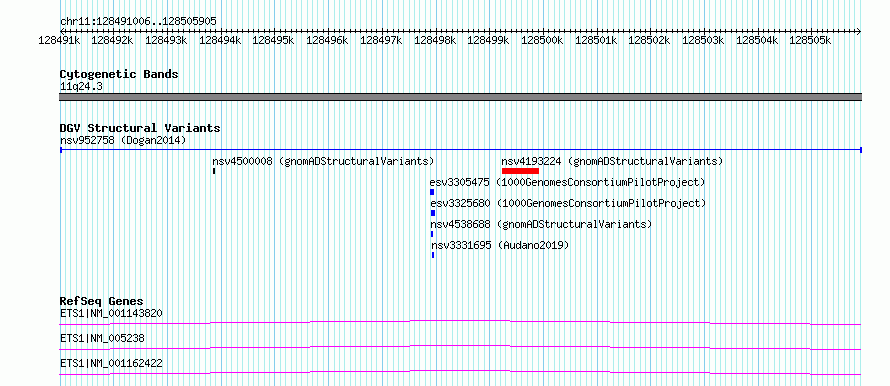This screenshot has height=386, width=890.
Task: Click the 128499k ruler position label
Action: coord(489,40)
